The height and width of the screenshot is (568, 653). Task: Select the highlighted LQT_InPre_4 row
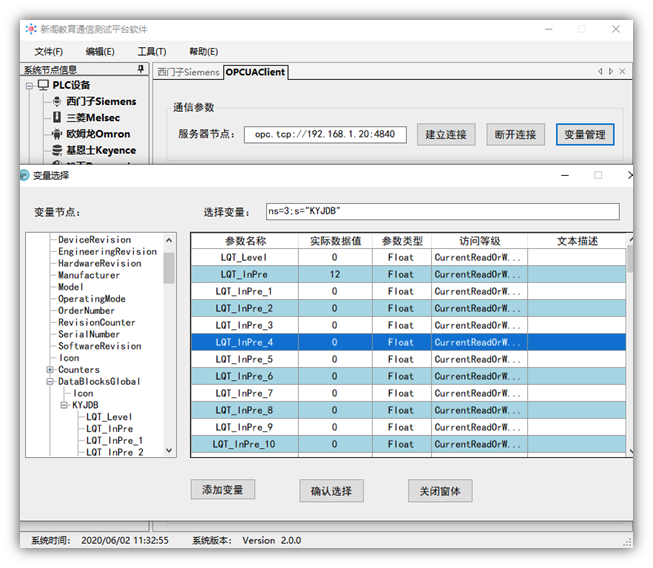(x=409, y=342)
